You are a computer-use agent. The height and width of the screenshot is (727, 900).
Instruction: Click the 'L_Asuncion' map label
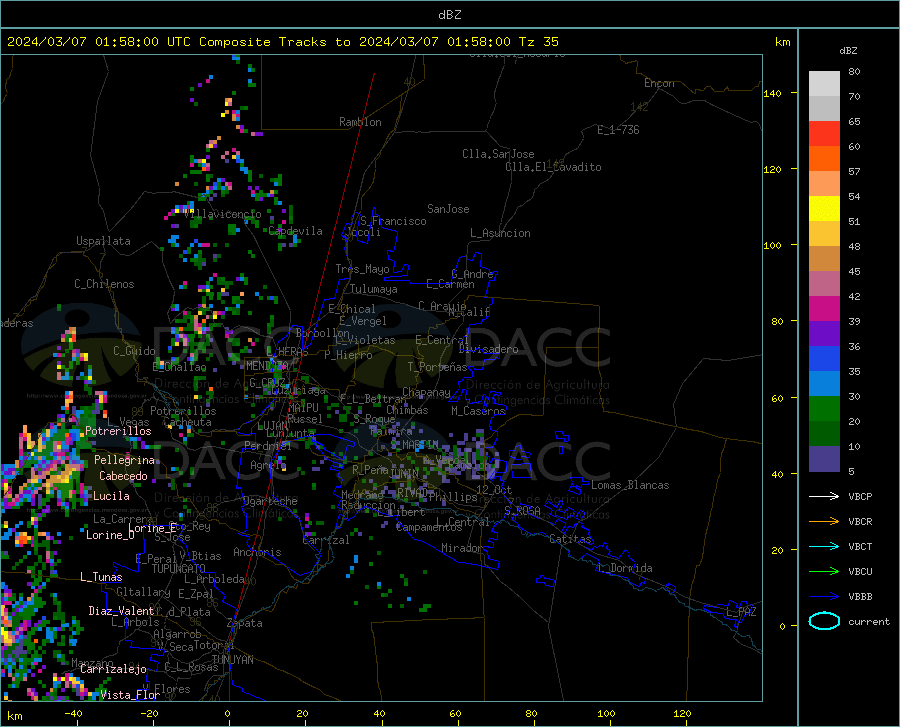coord(500,233)
